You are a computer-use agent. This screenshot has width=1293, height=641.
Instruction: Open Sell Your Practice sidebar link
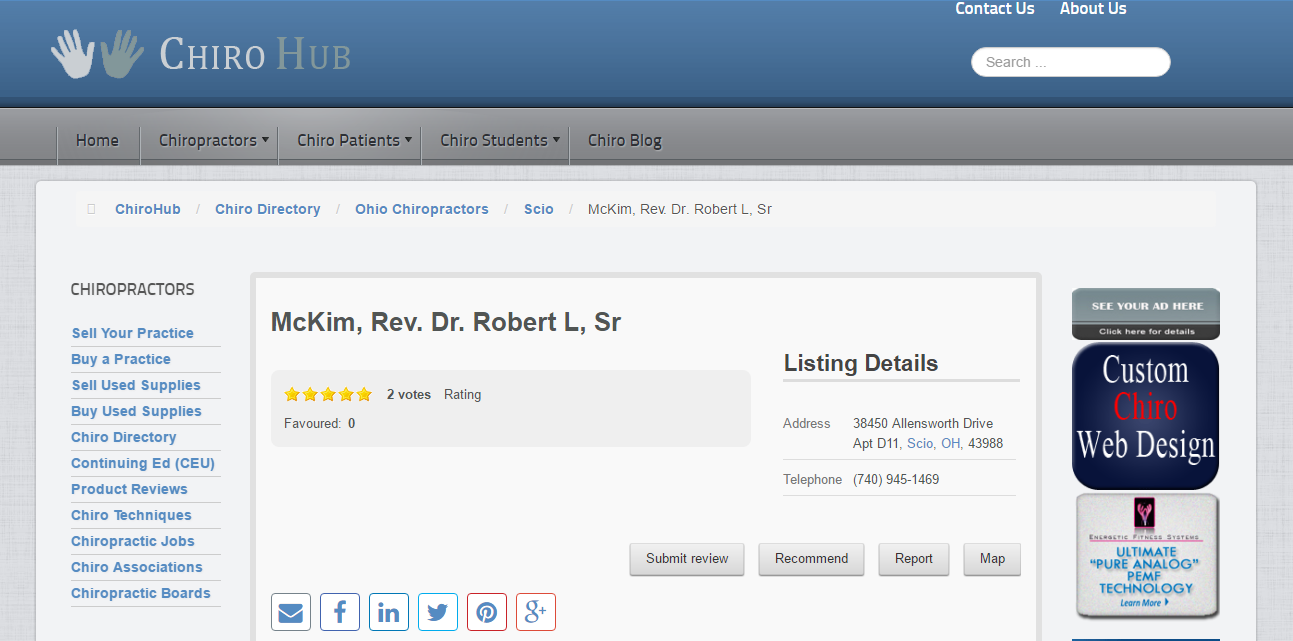pyautogui.click(x=133, y=333)
